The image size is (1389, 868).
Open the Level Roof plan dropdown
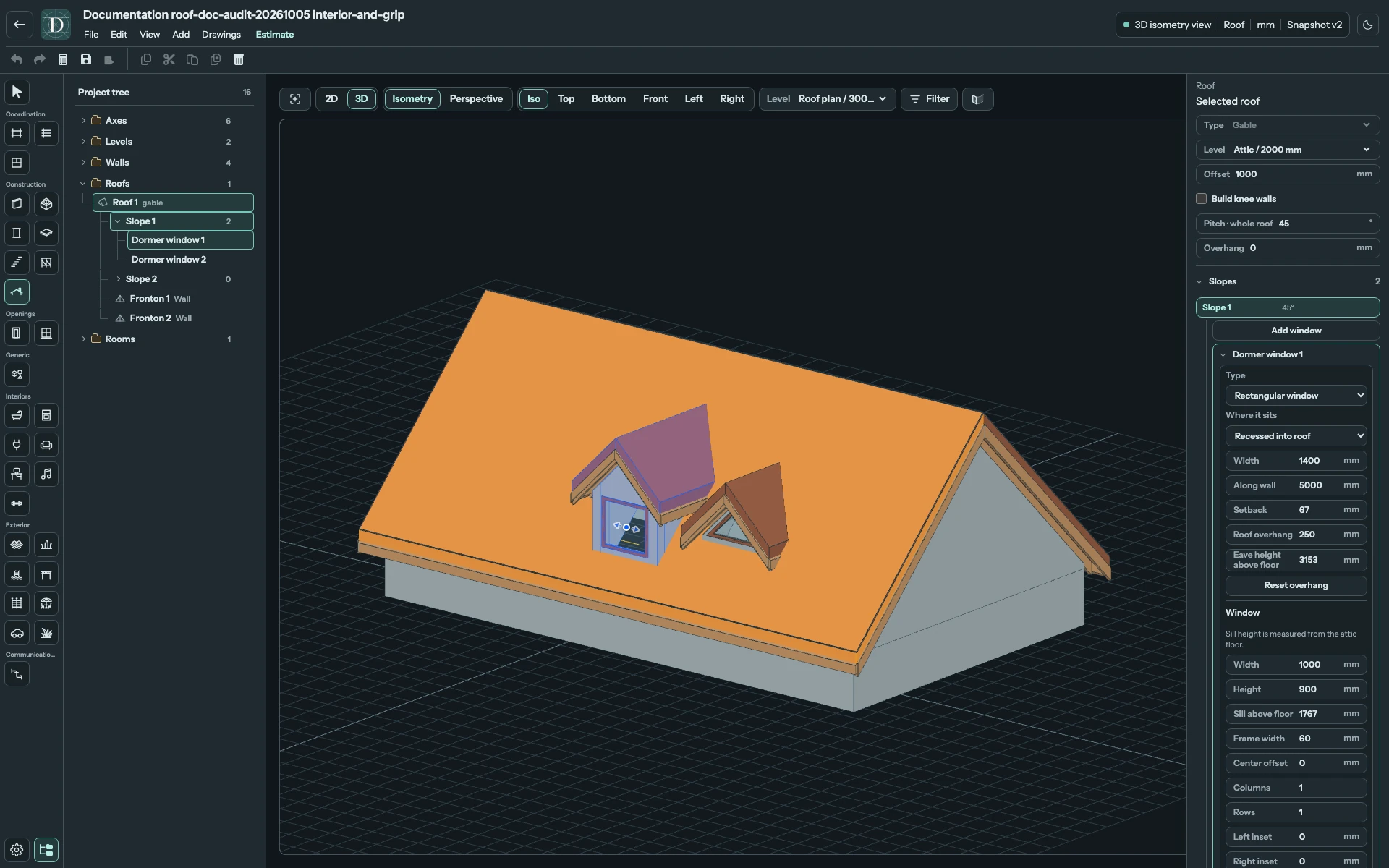pos(828,99)
